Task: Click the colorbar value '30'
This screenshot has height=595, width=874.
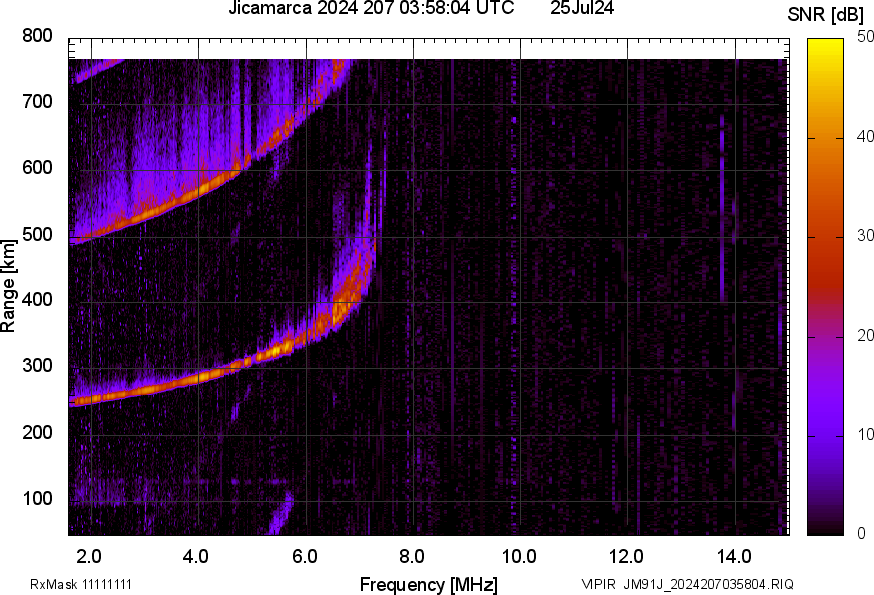Action: pyautogui.click(x=865, y=236)
